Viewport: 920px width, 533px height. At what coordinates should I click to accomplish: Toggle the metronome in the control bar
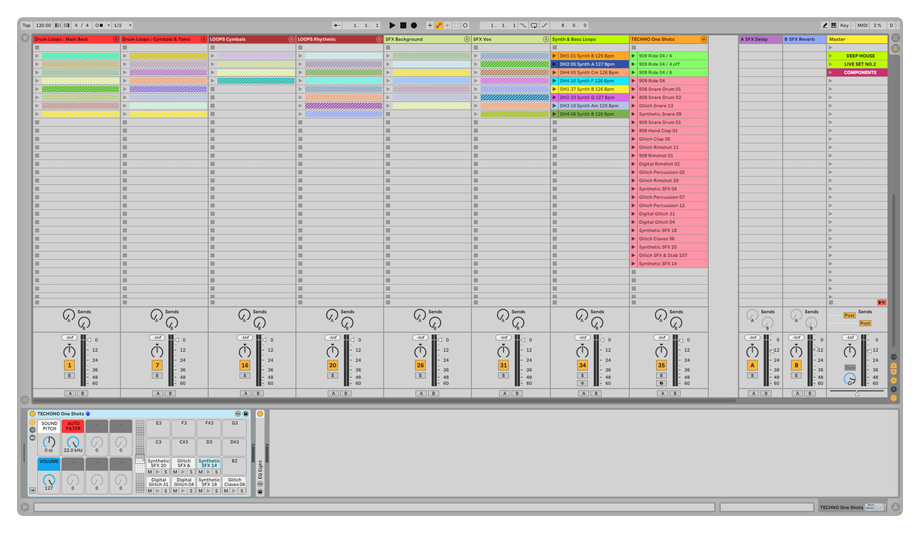pyautogui.click(x=99, y=25)
